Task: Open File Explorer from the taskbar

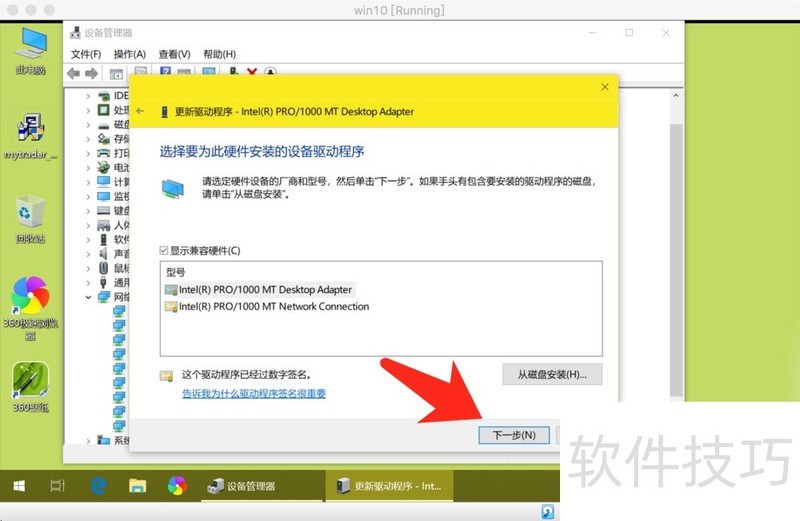Action: [137, 486]
